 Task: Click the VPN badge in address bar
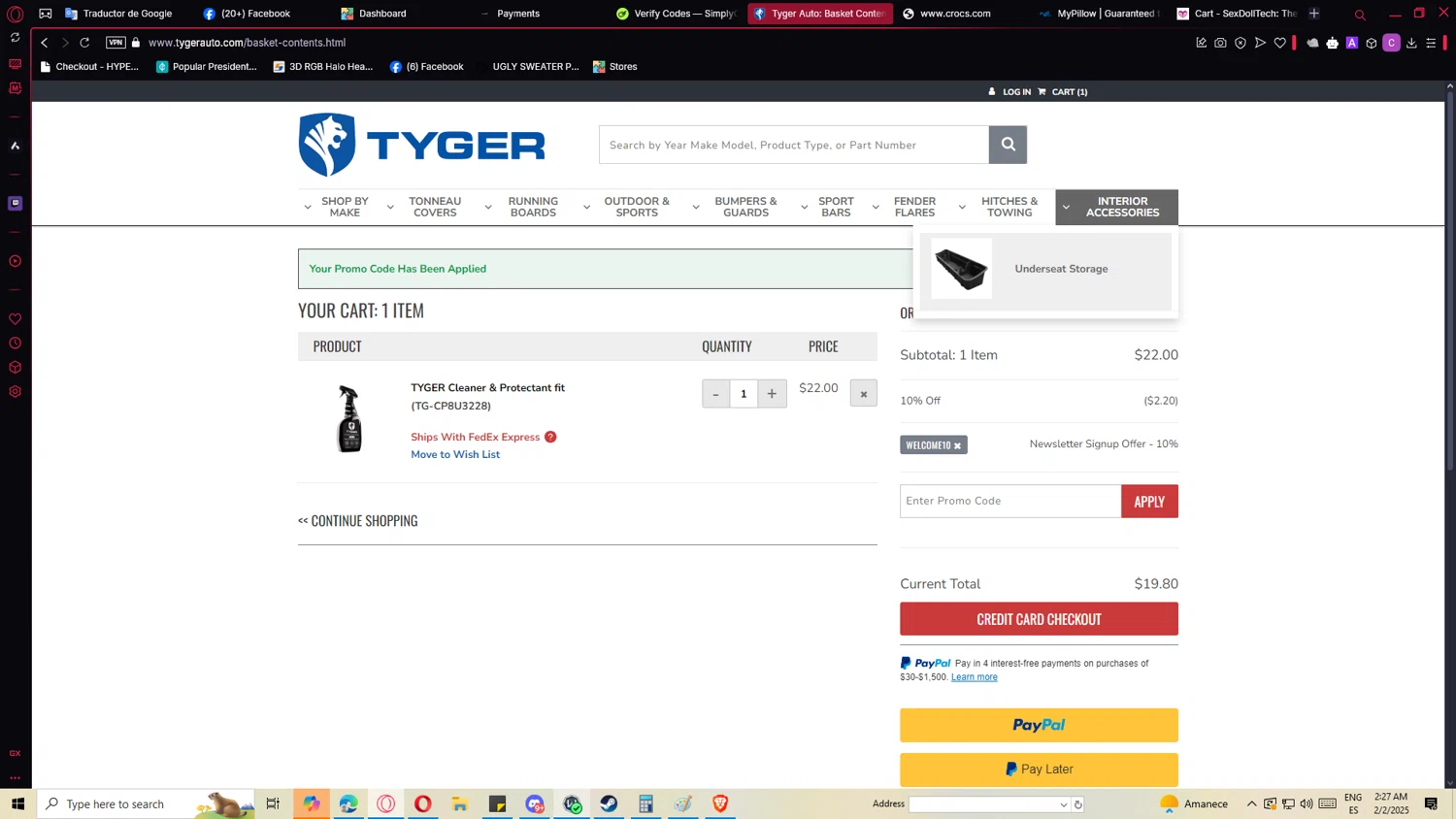116,43
